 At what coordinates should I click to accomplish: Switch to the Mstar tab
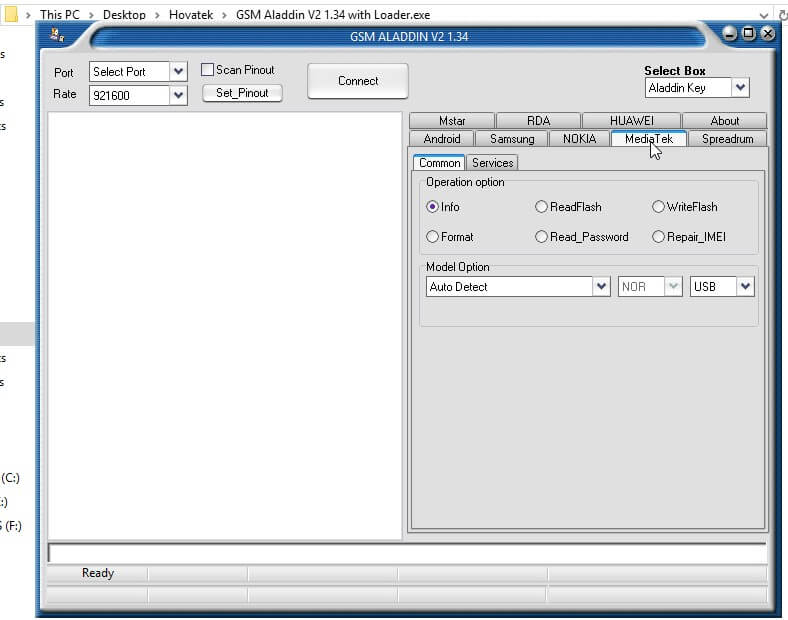click(452, 121)
